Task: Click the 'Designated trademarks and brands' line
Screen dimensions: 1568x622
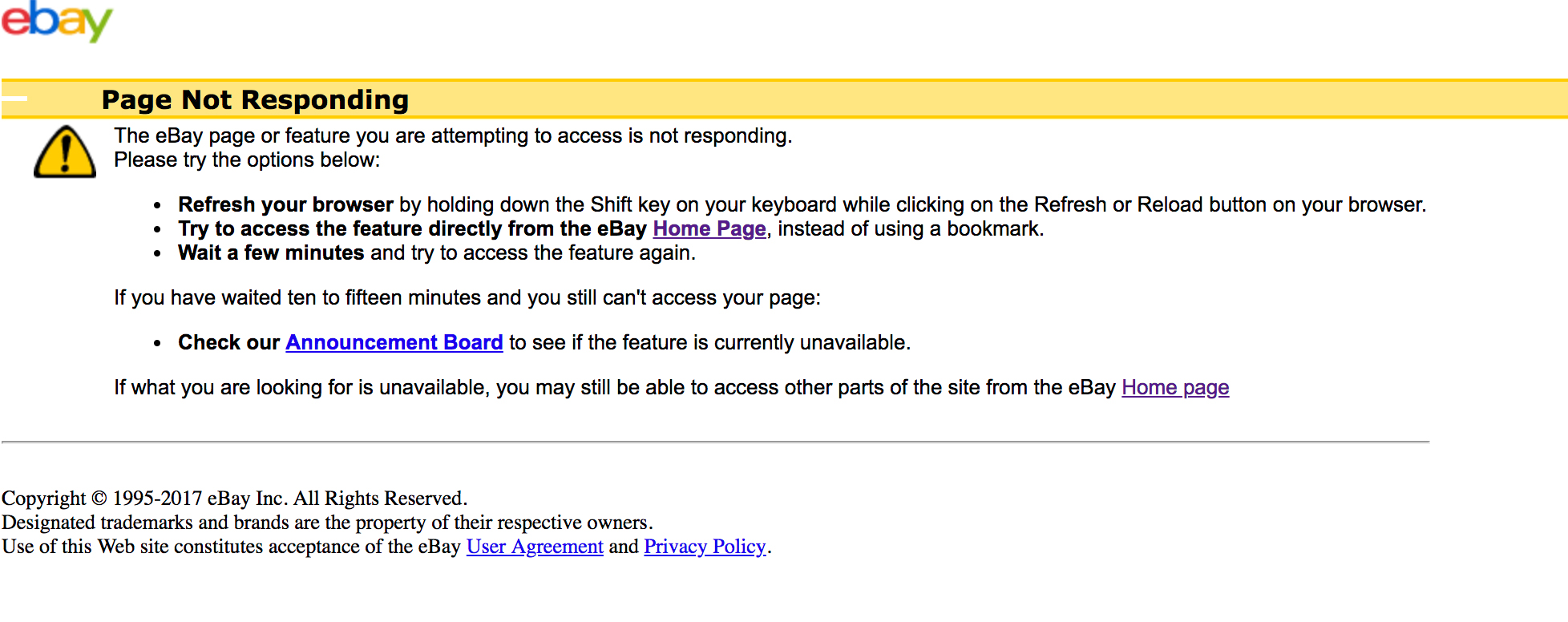Action: (327, 523)
